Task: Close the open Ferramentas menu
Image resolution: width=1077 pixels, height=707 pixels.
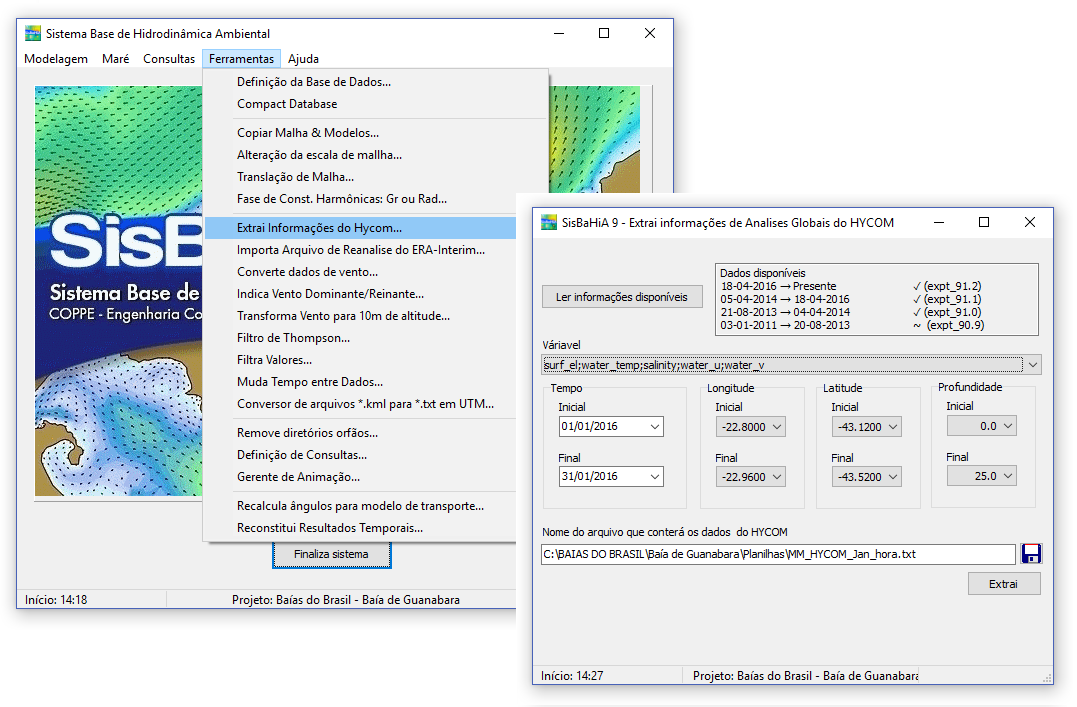Action: tap(241, 59)
